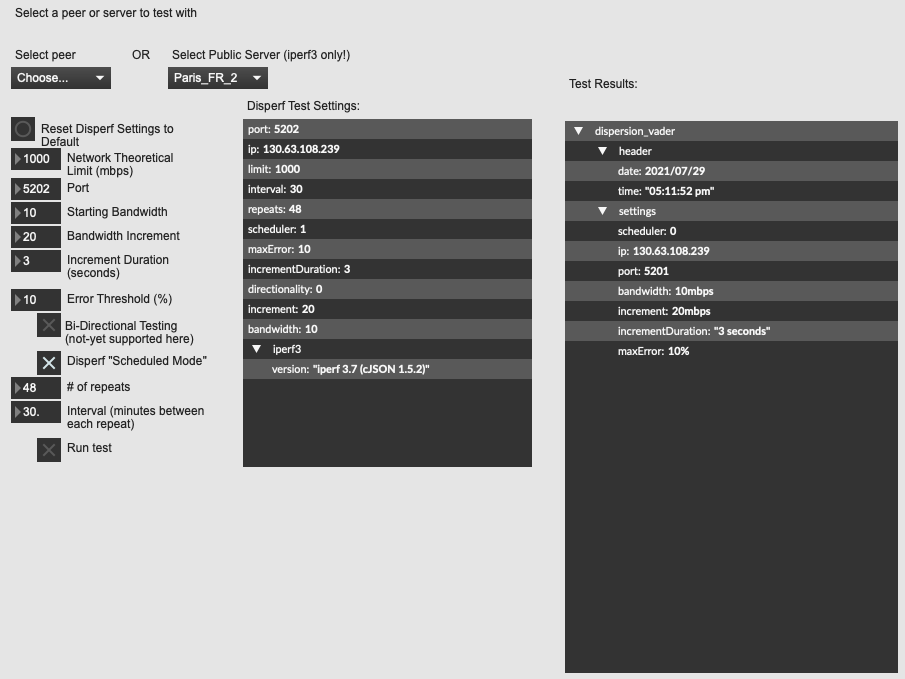Collapse the dispersion_vader tree node
Screen dimensions: 905x679
coord(579,131)
